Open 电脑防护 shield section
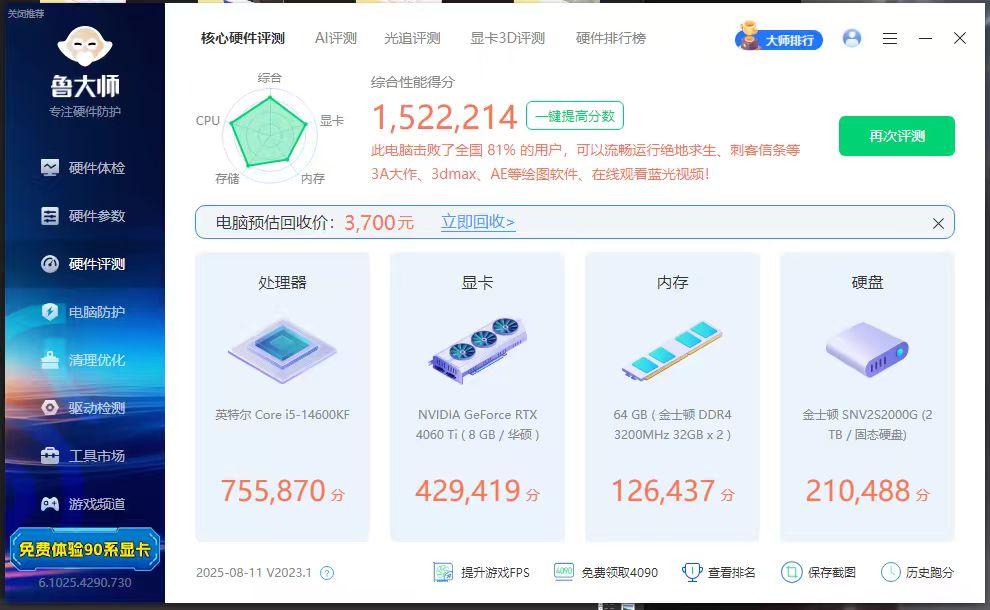This screenshot has height=610, width=990. [x=84, y=312]
